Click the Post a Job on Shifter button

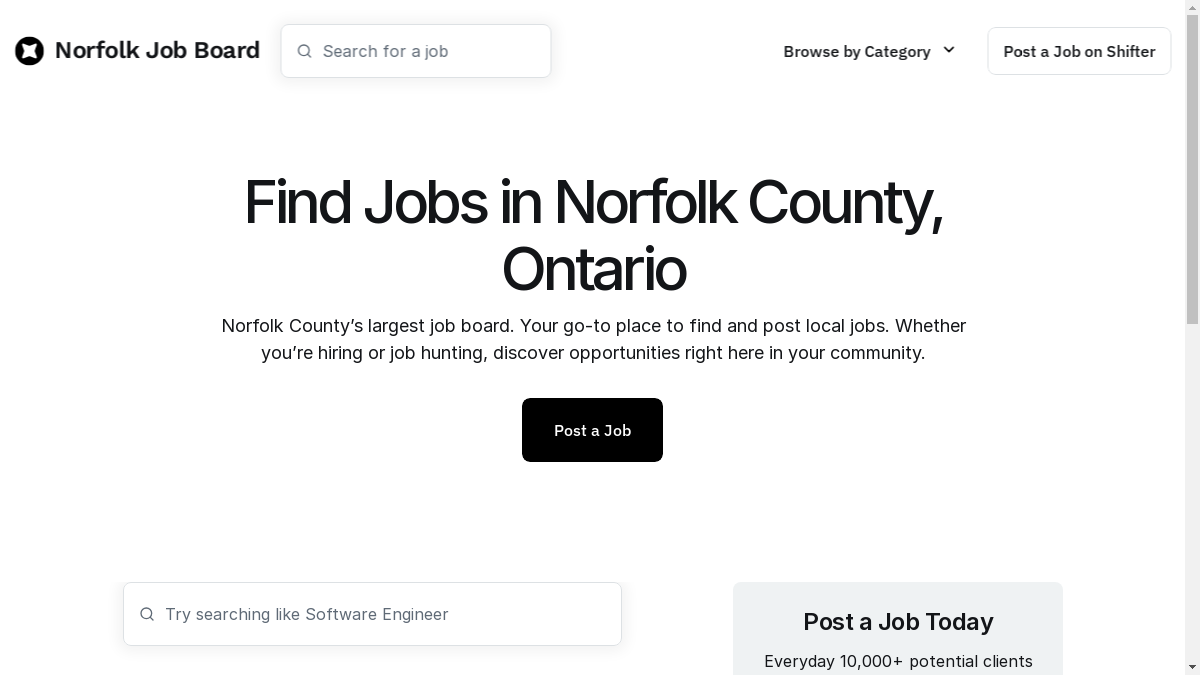1079,51
